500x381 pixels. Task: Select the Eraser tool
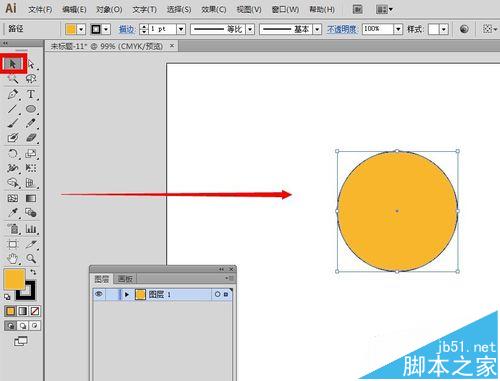coord(31,138)
